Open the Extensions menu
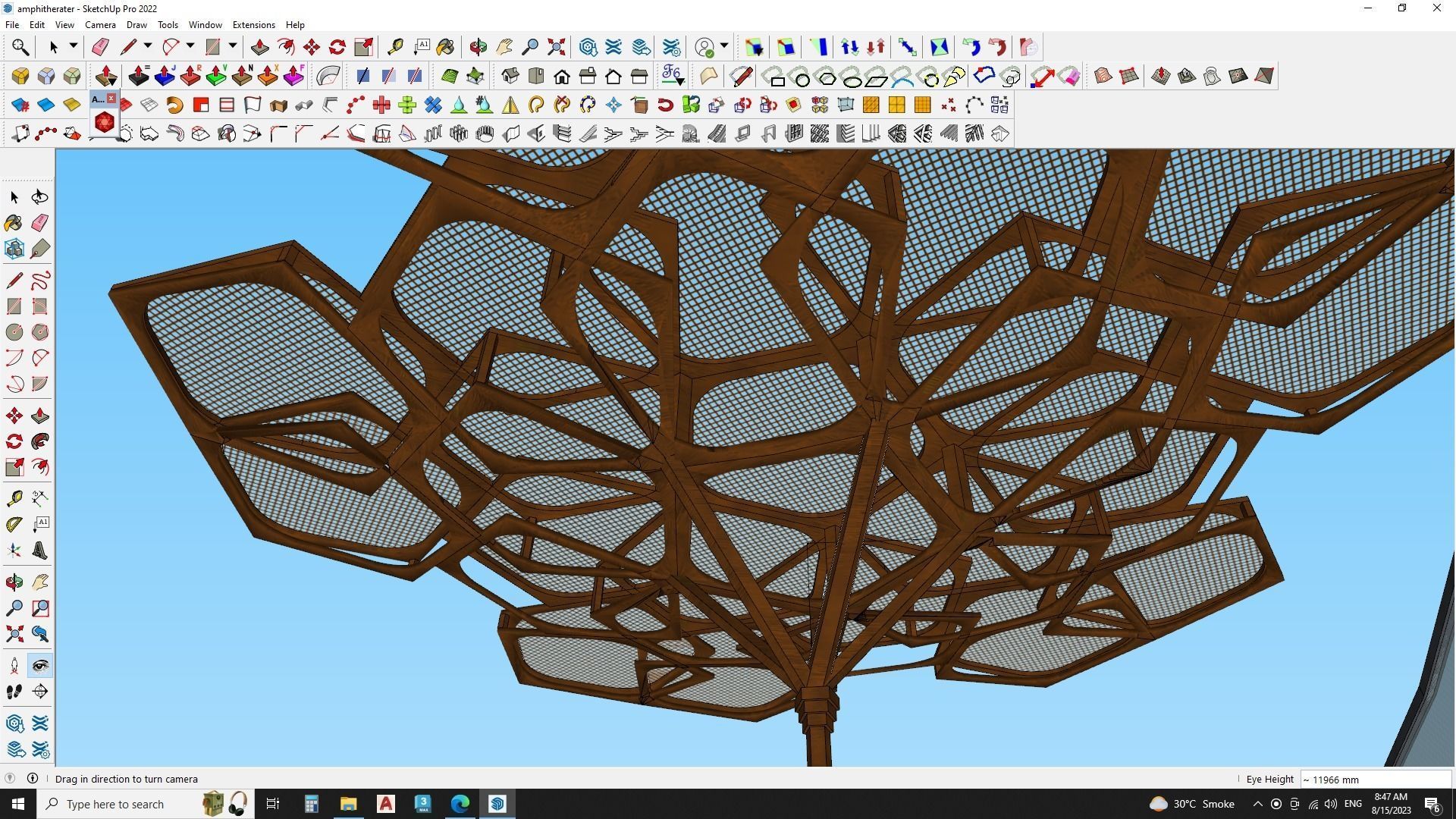 pyautogui.click(x=253, y=25)
